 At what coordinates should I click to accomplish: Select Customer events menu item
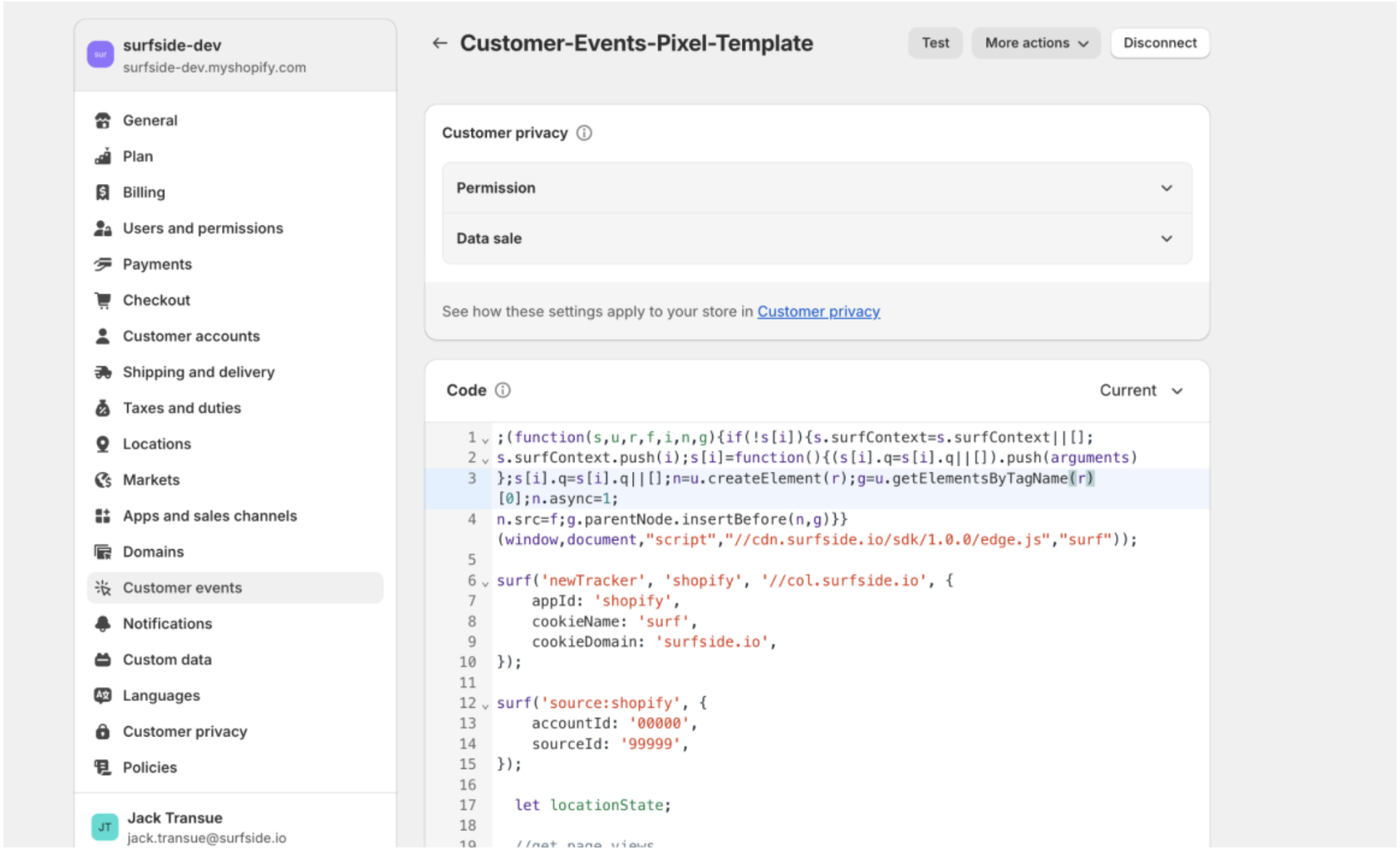[x=235, y=588]
